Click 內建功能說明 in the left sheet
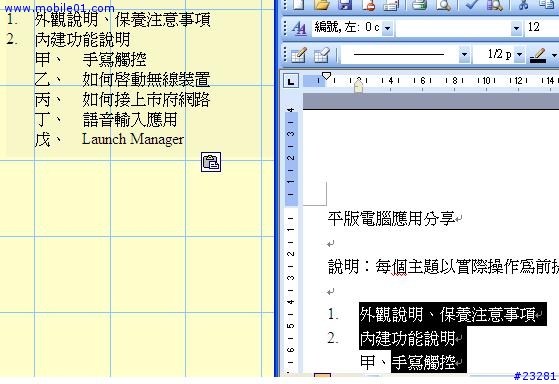This screenshot has width=559, height=384. pyautogui.click(x=82, y=40)
